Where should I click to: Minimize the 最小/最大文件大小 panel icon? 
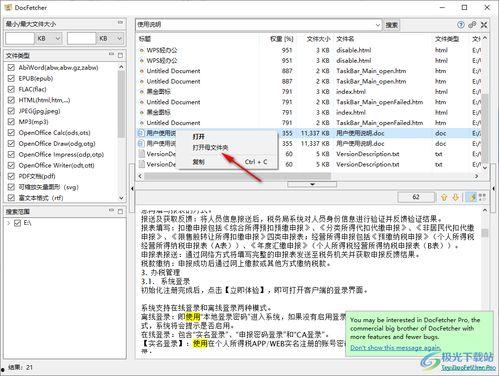pos(120,23)
